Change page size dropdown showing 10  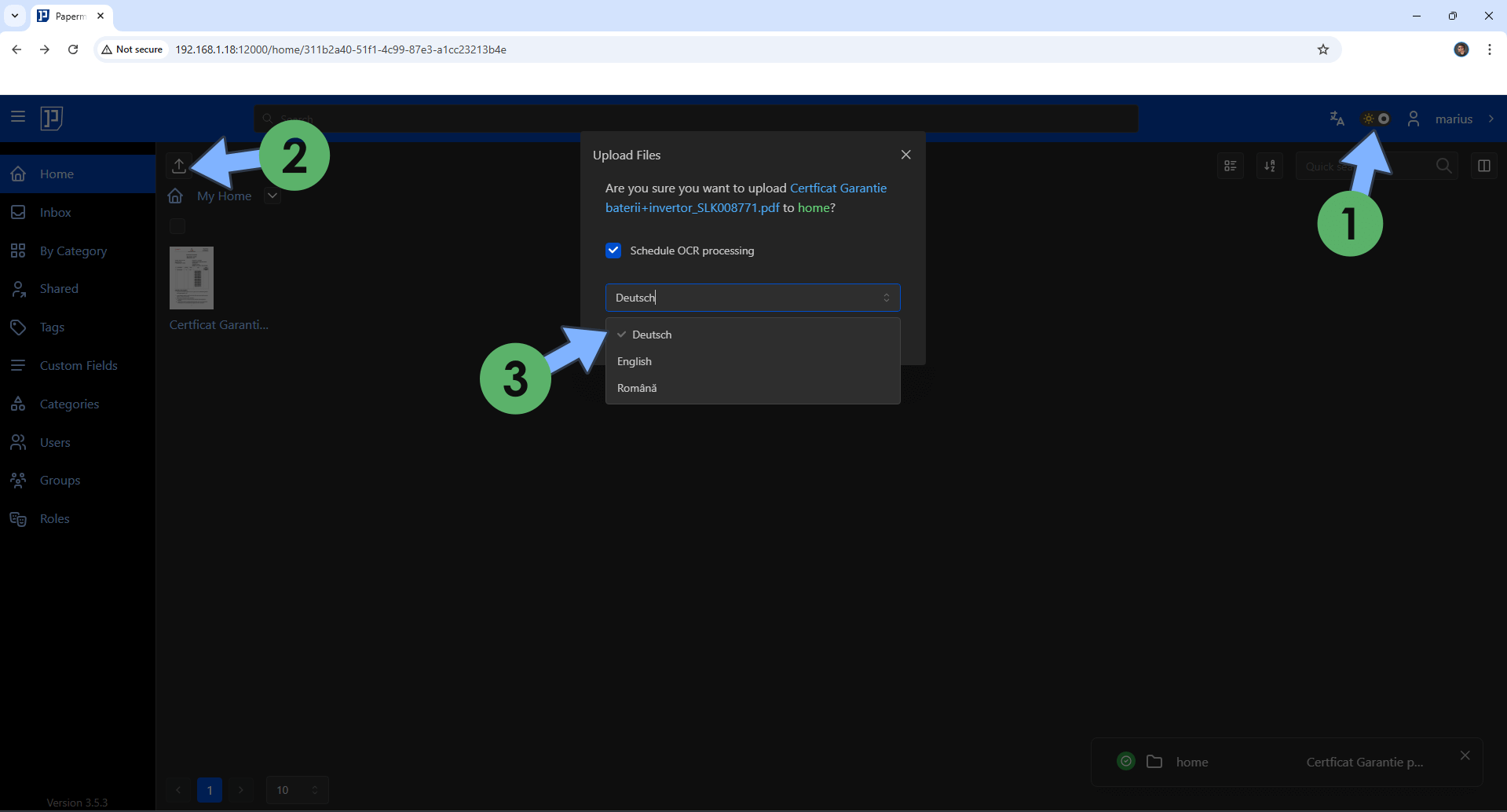coord(297,790)
